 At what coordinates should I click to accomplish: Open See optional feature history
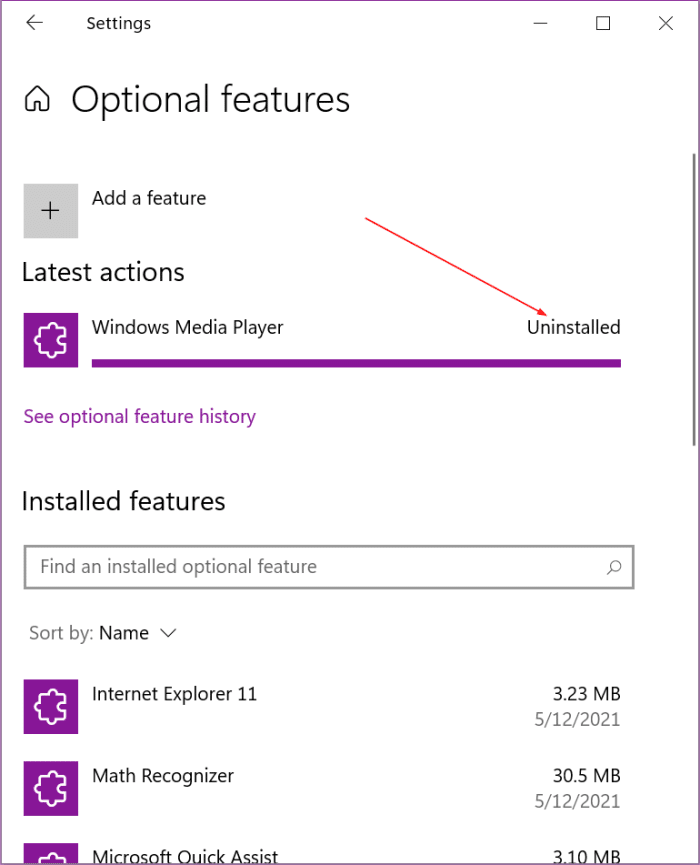[x=139, y=416]
